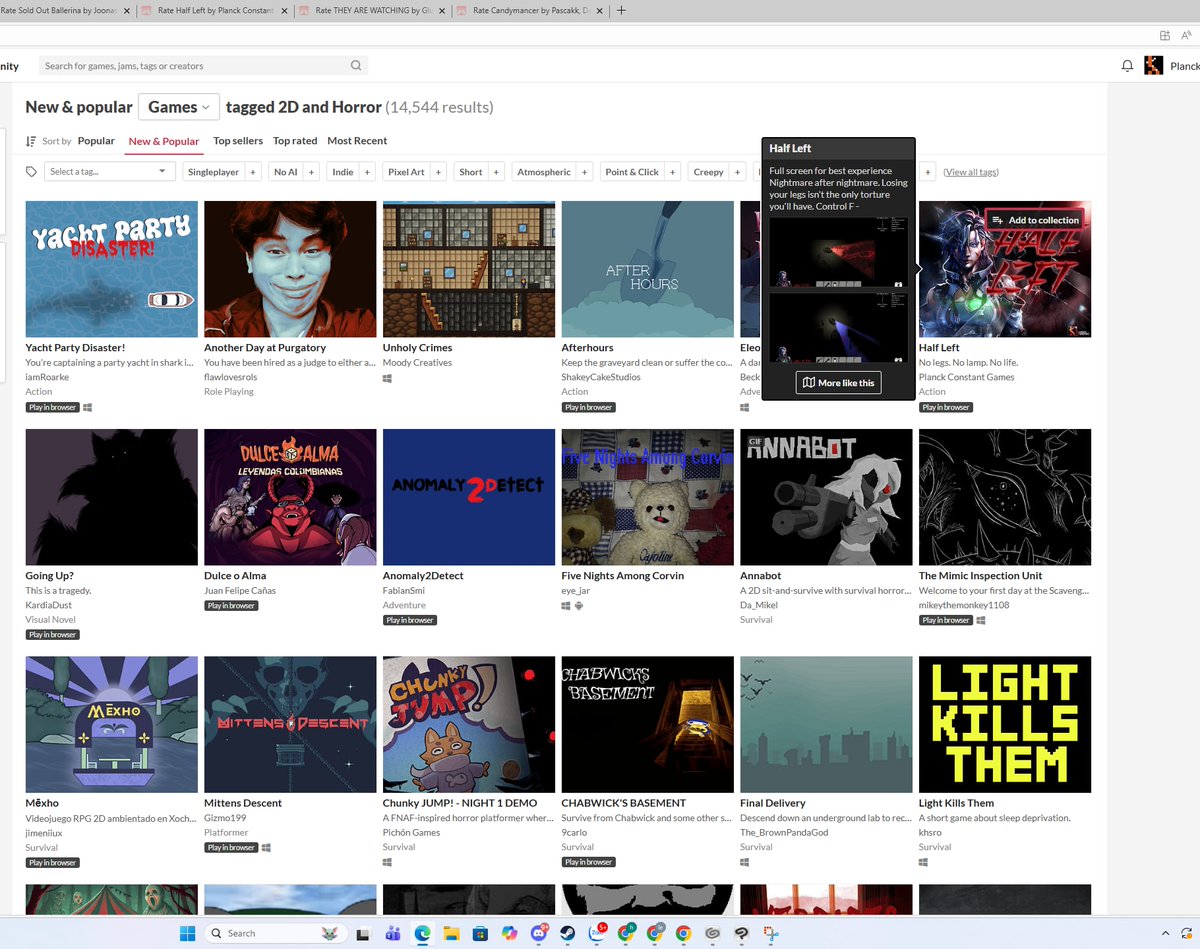1200x949 pixels.
Task: Click the Annabot cover thumbnail
Action: point(826,497)
